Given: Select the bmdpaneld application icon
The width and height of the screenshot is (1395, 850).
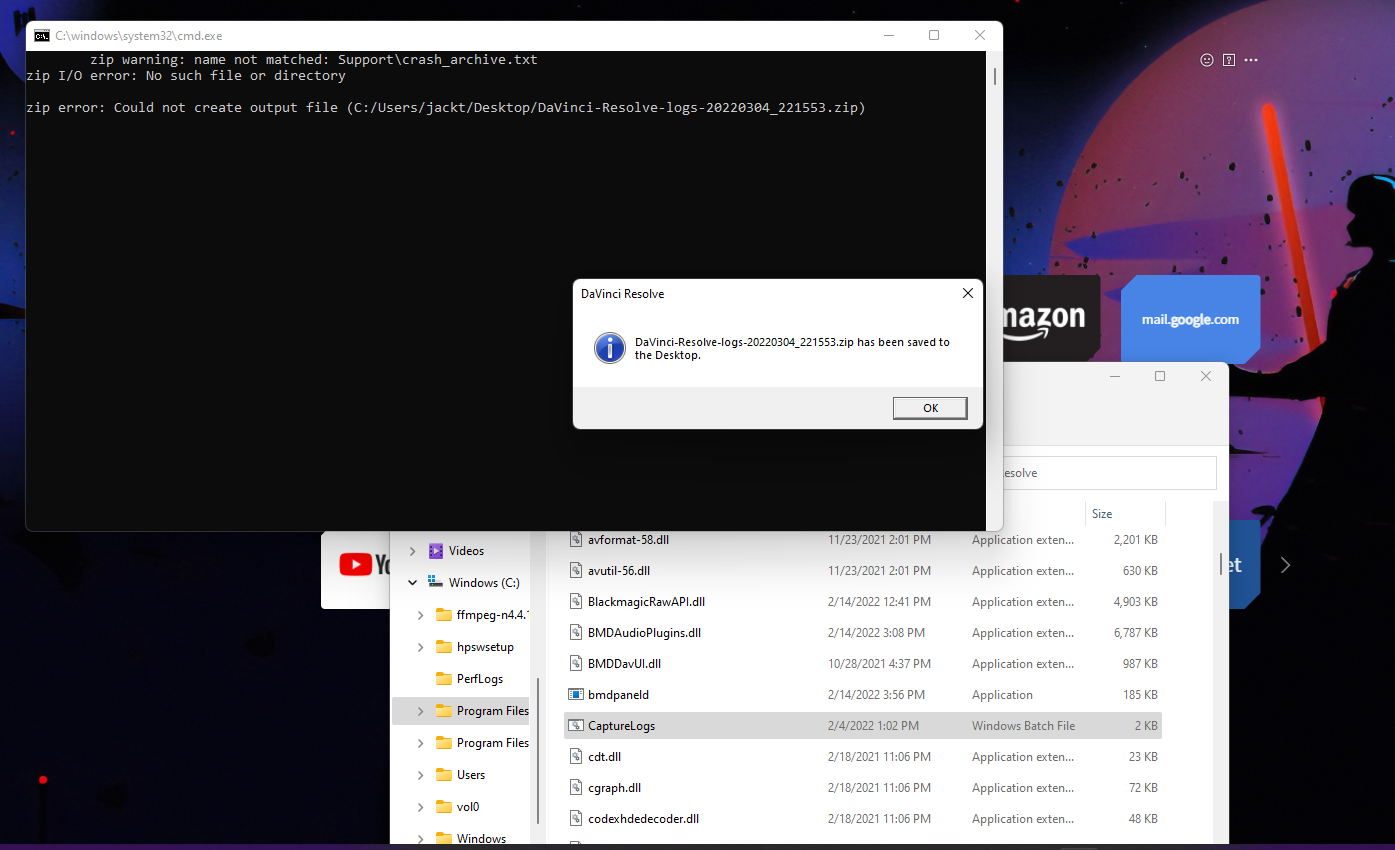Looking at the screenshot, I should point(576,694).
